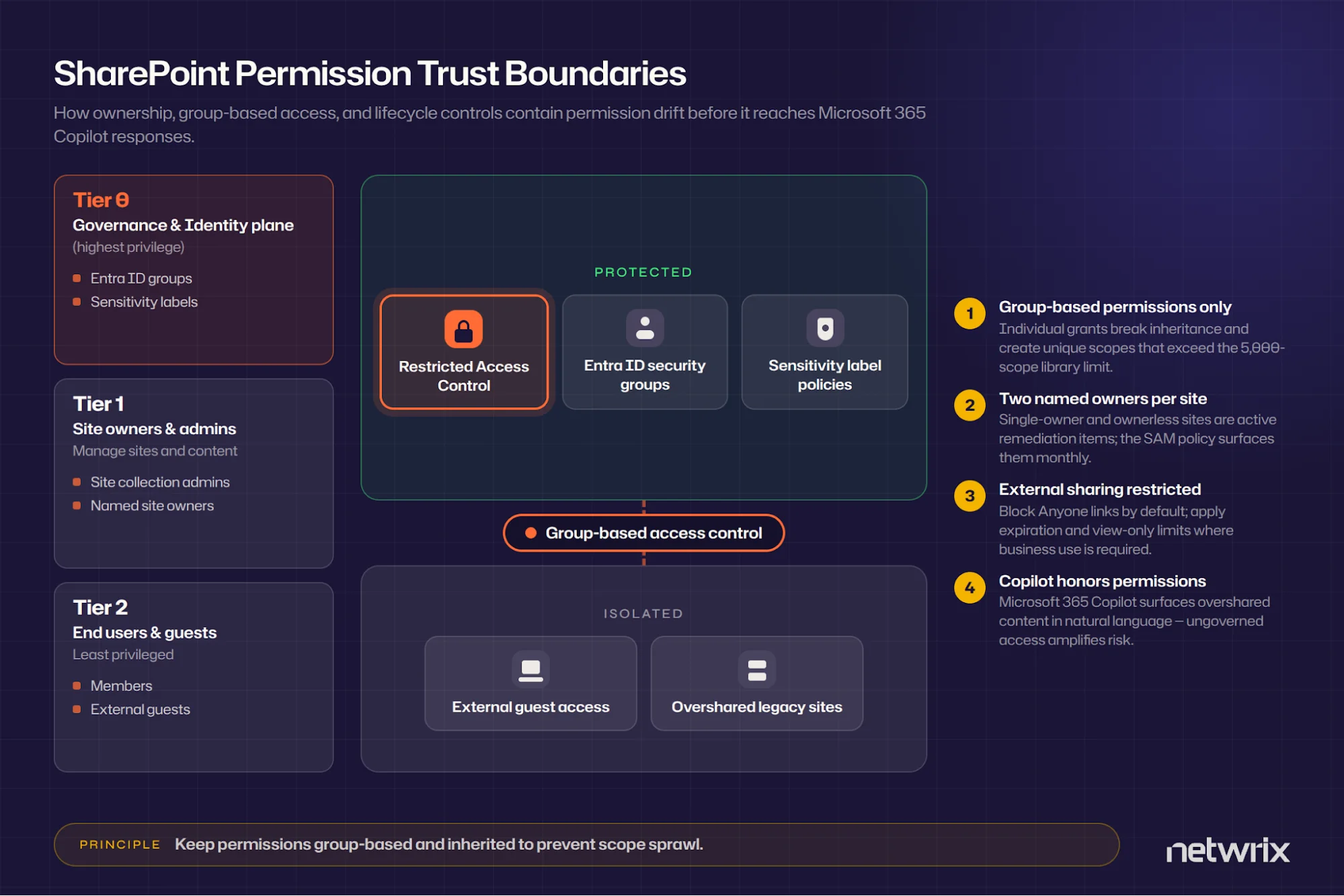
Task: Click the yellow number 3 badge
Action: point(970,496)
